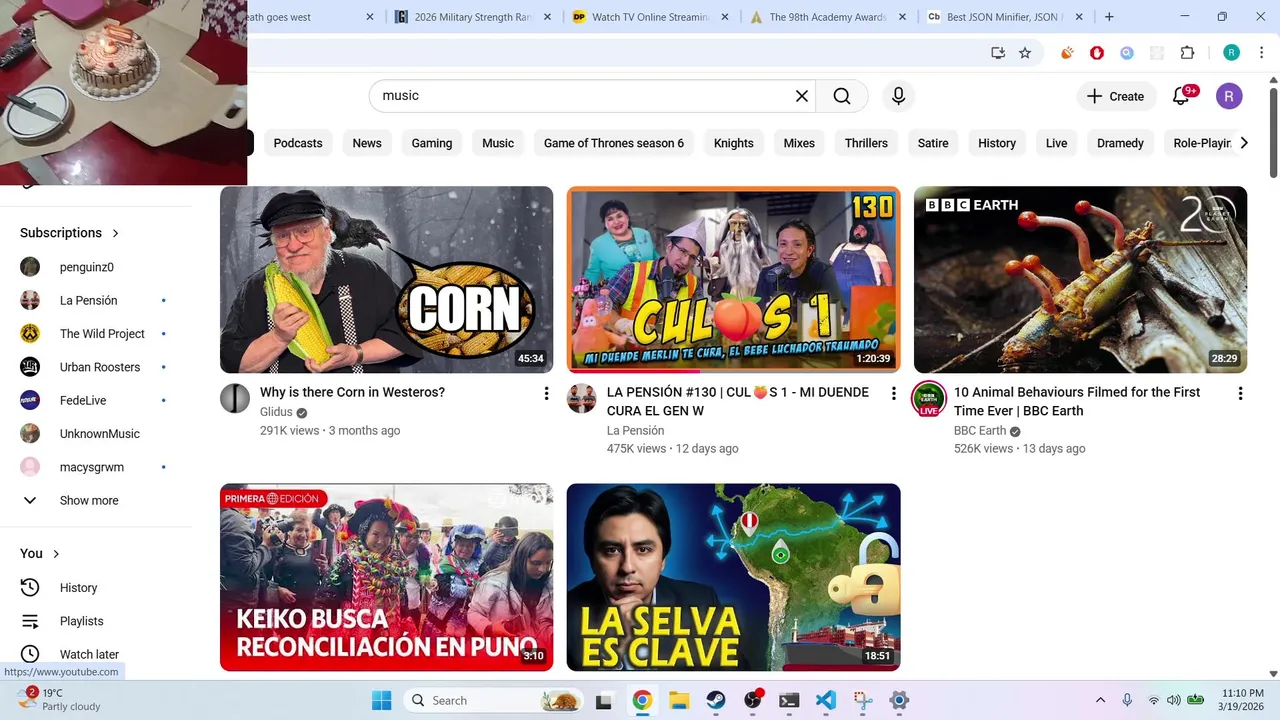Image resolution: width=1280 pixels, height=720 pixels.
Task: Open the red stop-hand ad blocker extension
Action: click(x=1097, y=53)
